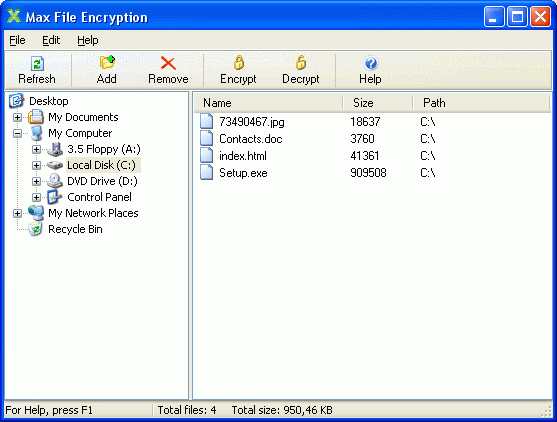Screen dimensions: 557x422
Task: Close the Max File Encryption window
Action: 540,17
